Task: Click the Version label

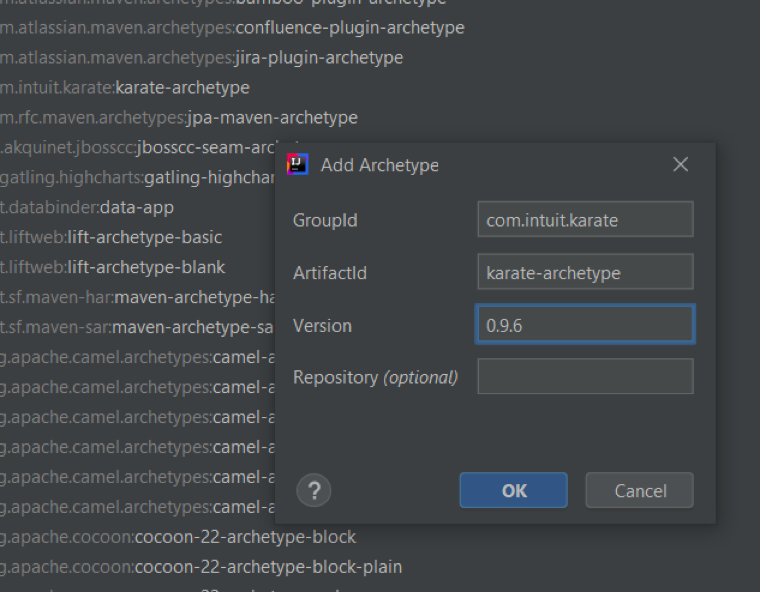Action: [x=322, y=325]
